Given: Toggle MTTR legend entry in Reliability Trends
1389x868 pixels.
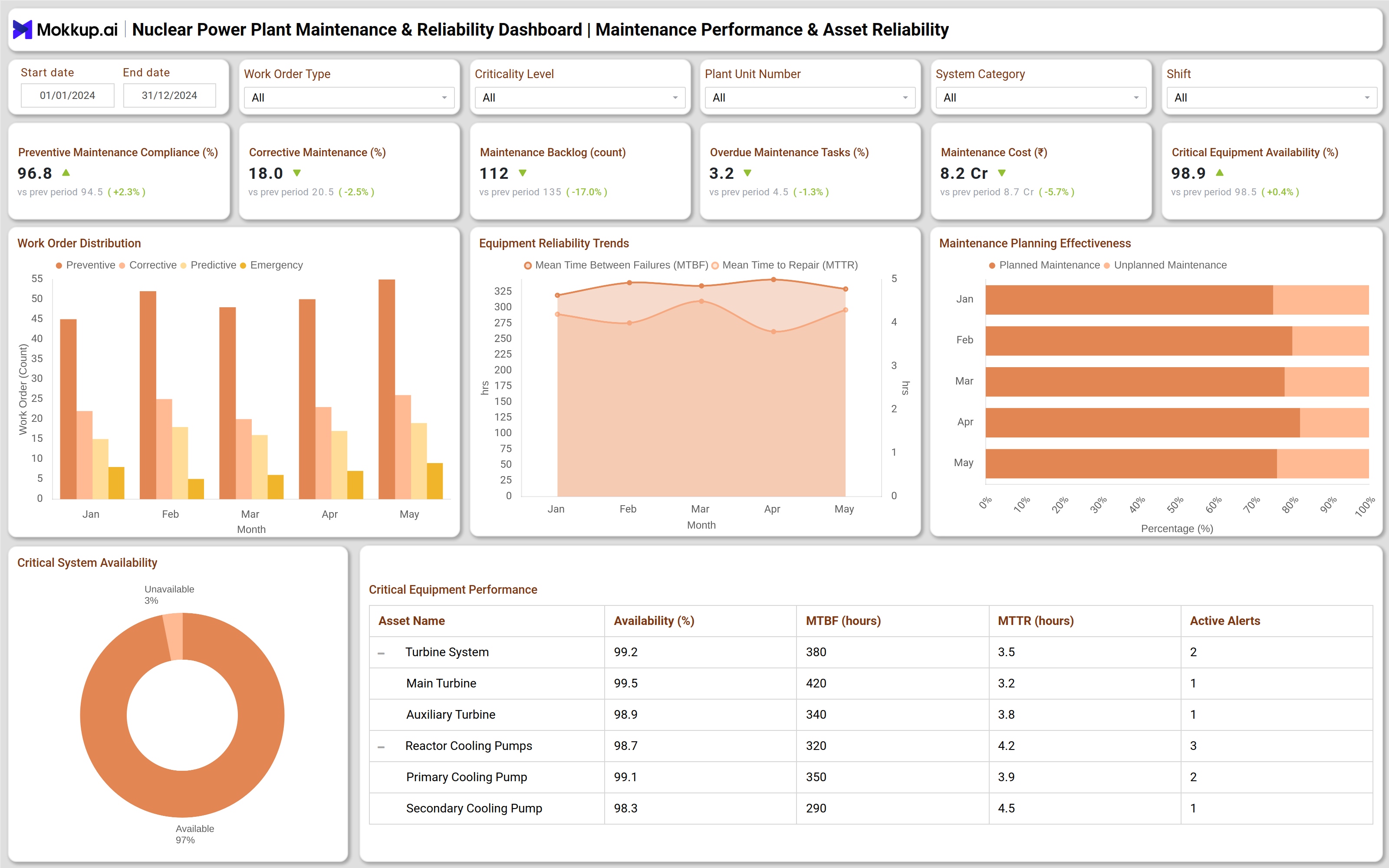Looking at the screenshot, I should (785, 265).
